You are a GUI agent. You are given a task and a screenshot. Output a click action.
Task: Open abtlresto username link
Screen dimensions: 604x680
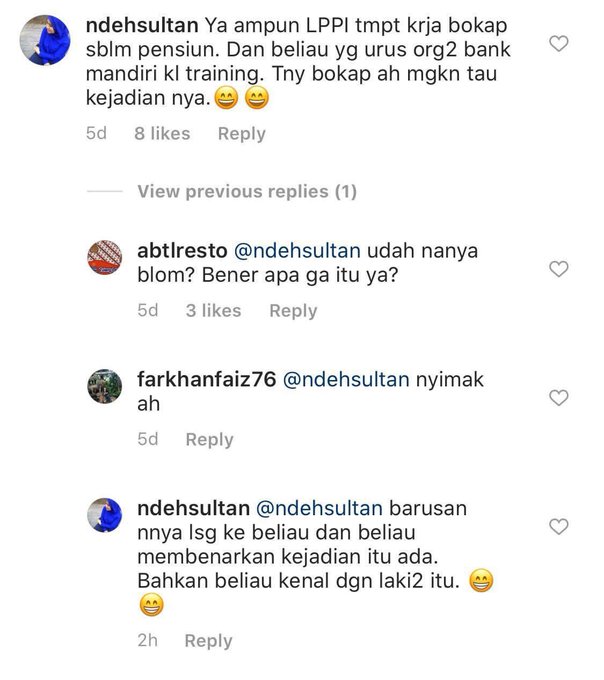[x=182, y=251]
